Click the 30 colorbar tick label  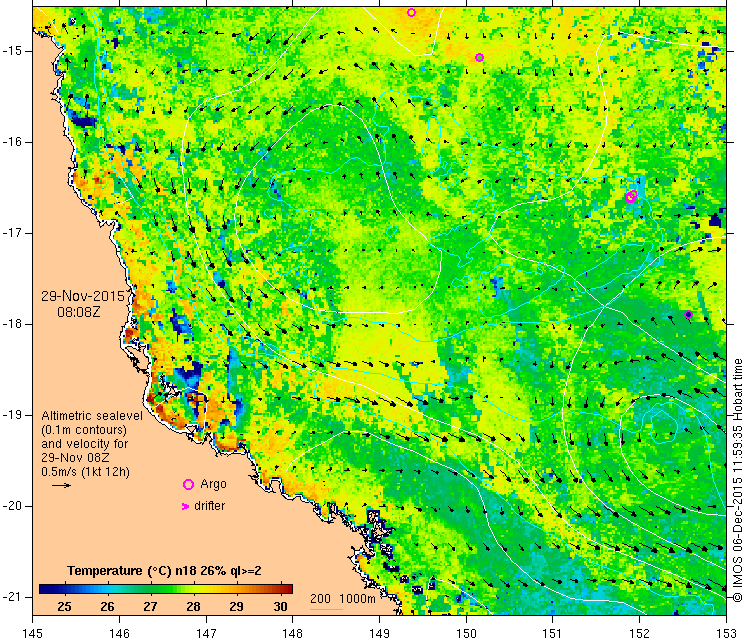click(x=280, y=607)
